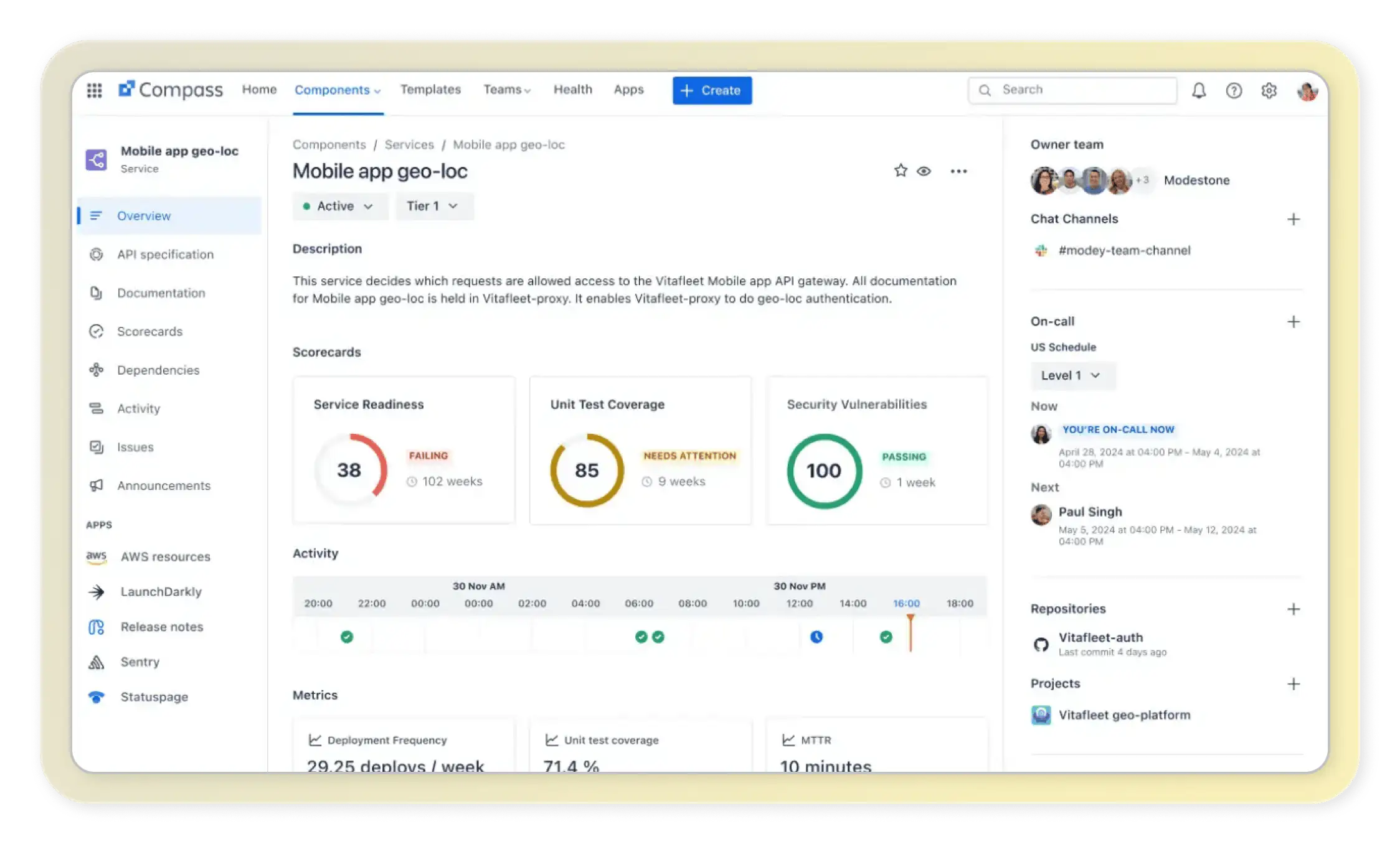This screenshot has width=1400, height=844.
Task: Open Health in top navigation
Action: click(x=573, y=90)
